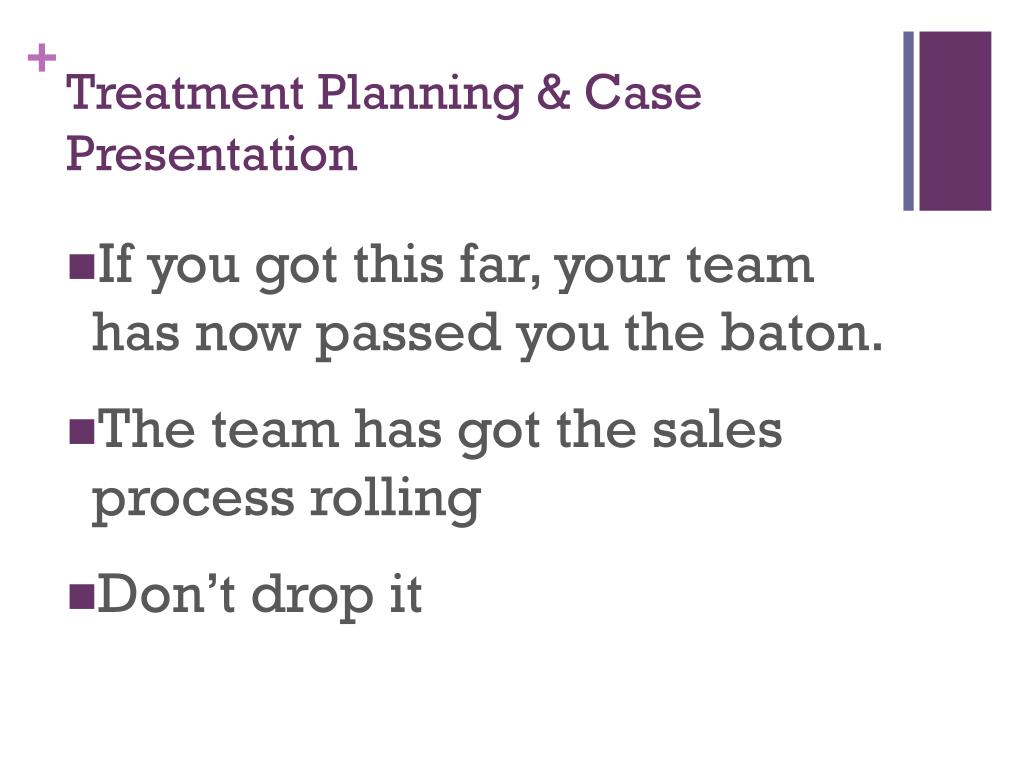This screenshot has height=768, width=1024.
Task: Select the title 'Treatment Planning & Case'
Action: tap(384, 95)
